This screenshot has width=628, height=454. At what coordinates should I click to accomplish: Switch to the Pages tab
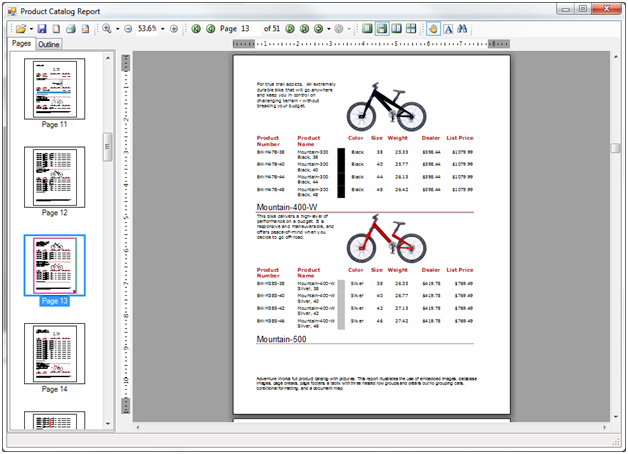[22, 44]
